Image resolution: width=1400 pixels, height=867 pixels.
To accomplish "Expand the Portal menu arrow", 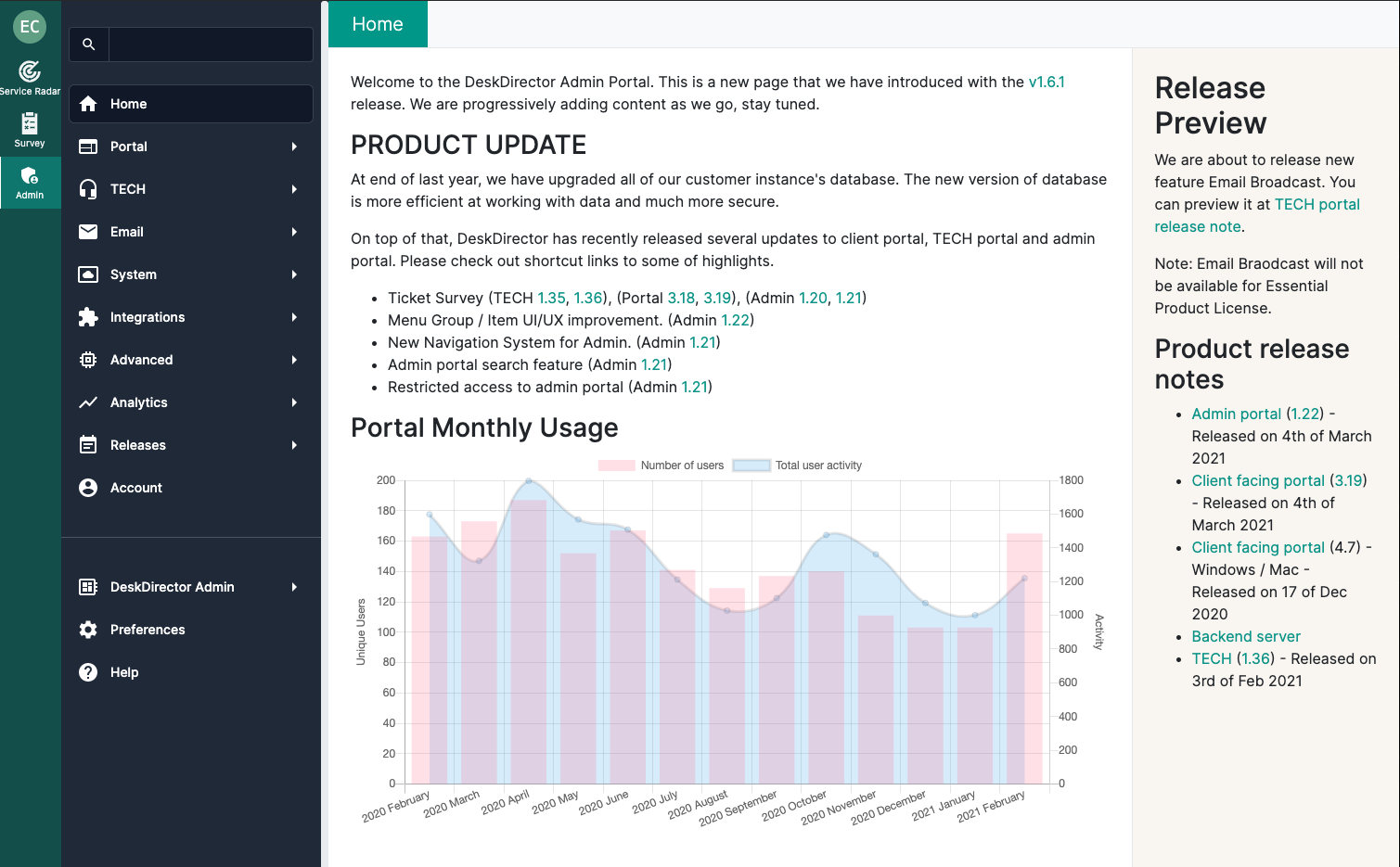I will tap(294, 147).
